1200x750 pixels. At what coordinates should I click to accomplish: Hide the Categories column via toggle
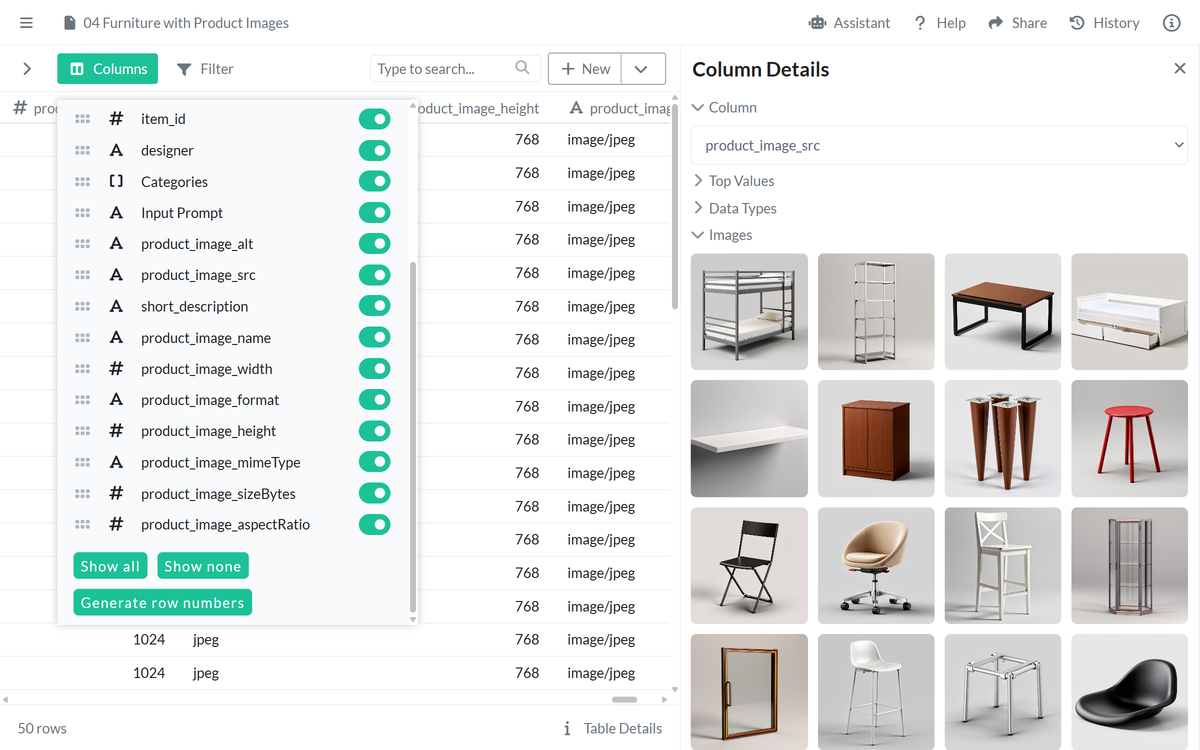click(374, 181)
